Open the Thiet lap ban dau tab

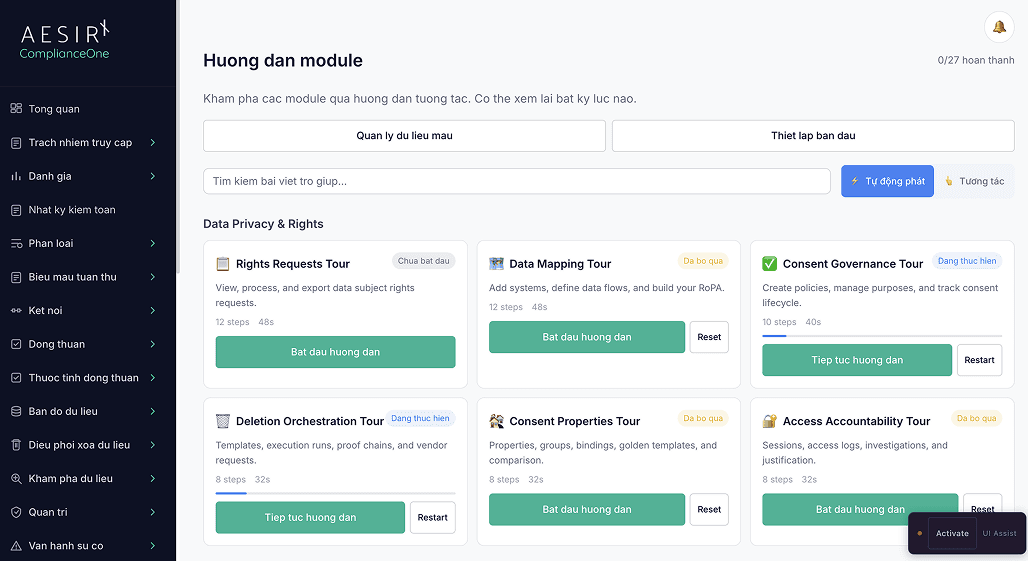click(812, 136)
